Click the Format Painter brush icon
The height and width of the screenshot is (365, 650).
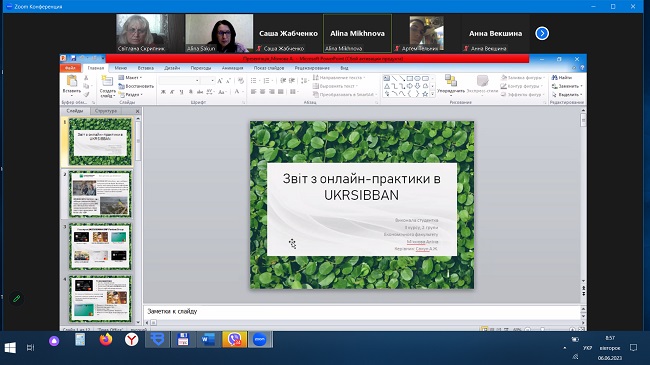(86, 95)
